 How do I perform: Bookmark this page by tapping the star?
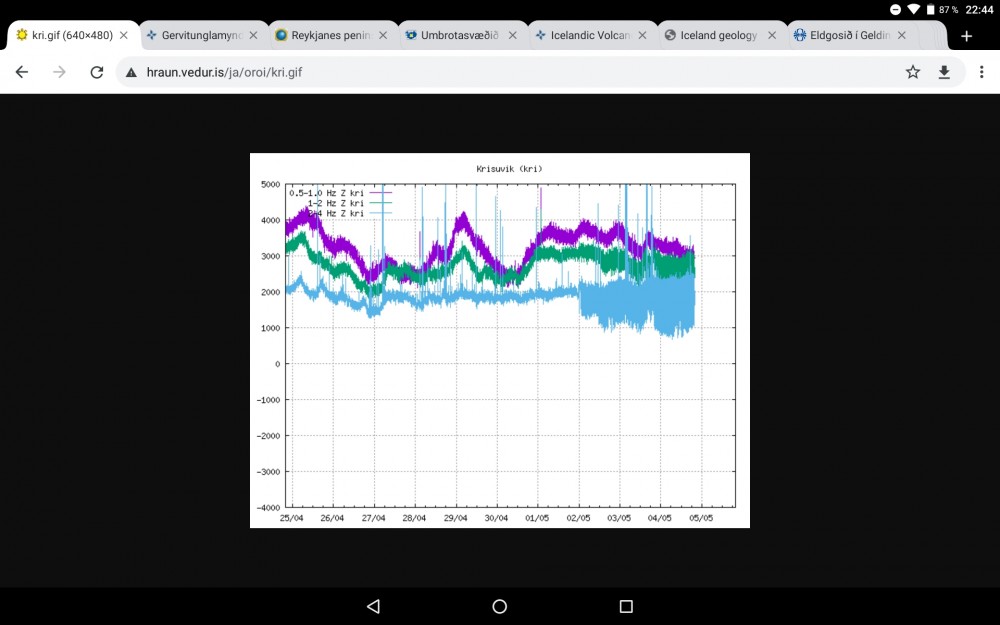point(912,71)
